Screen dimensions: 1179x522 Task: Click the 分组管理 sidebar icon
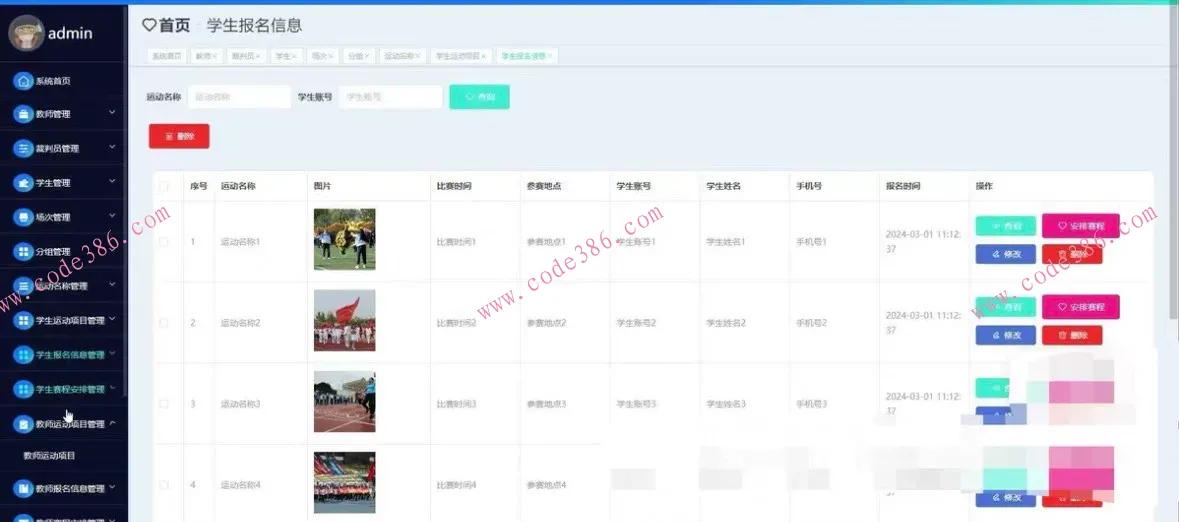pos(24,252)
